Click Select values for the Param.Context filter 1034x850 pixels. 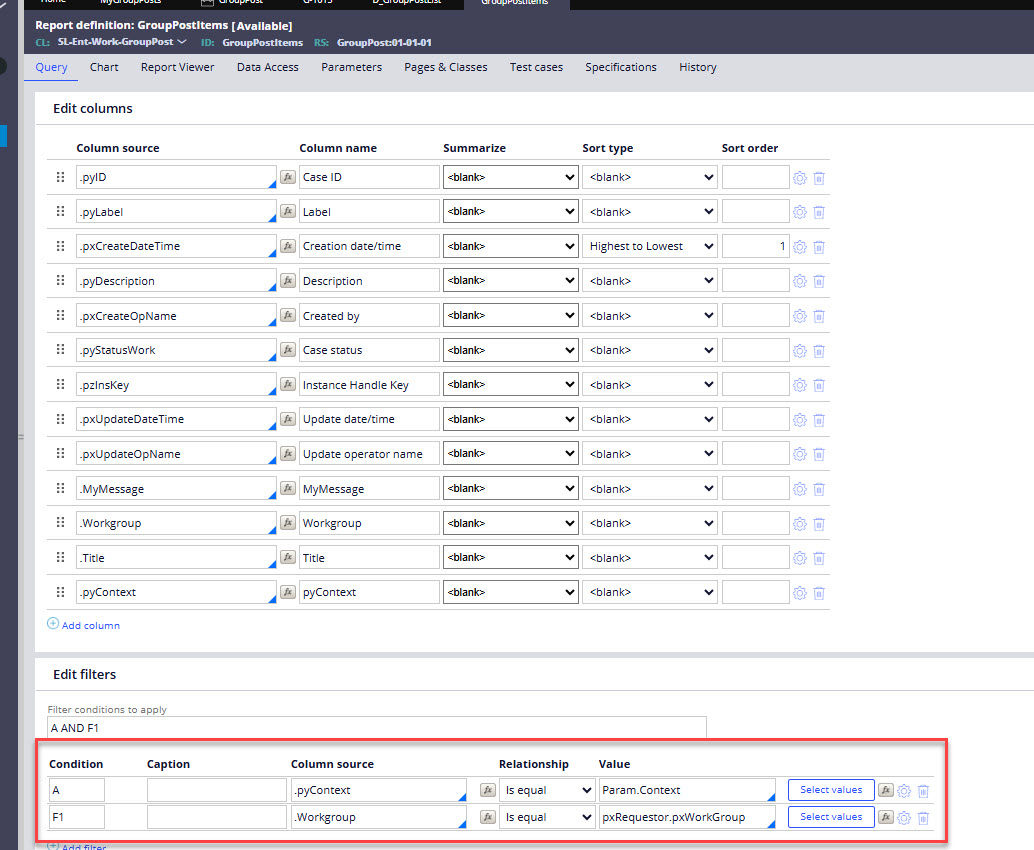(831, 790)
